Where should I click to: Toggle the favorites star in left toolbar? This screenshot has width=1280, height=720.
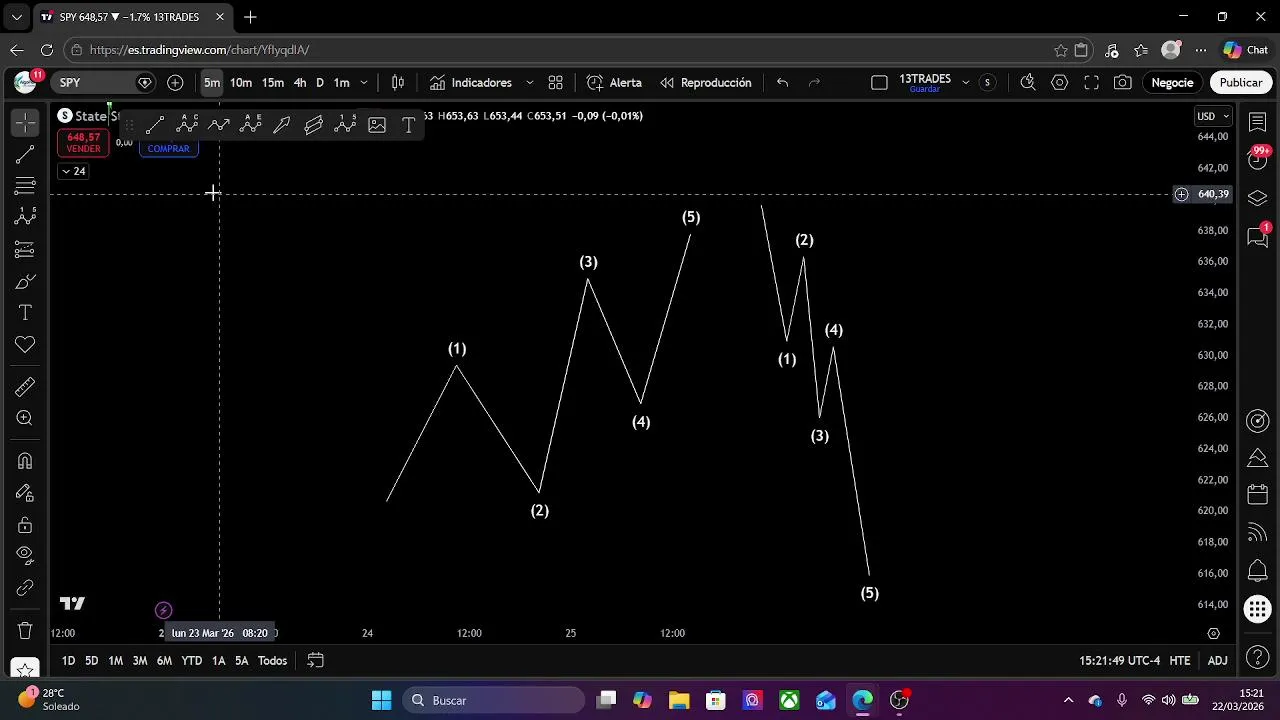25,667
